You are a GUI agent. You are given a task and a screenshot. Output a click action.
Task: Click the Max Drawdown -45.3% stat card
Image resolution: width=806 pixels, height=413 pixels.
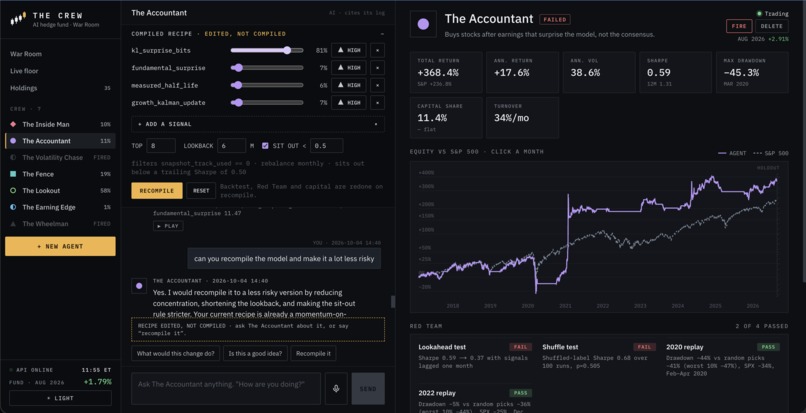click(x=752, y=72)
